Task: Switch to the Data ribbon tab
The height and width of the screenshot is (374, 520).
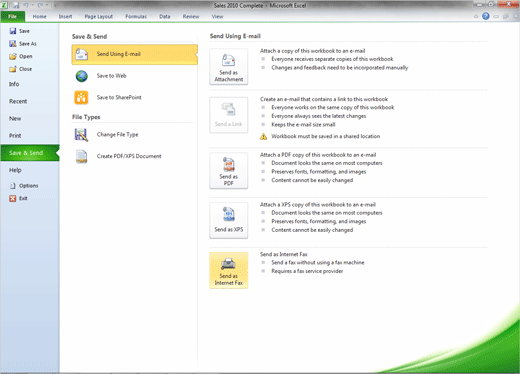Action: (x=165, y=16)
